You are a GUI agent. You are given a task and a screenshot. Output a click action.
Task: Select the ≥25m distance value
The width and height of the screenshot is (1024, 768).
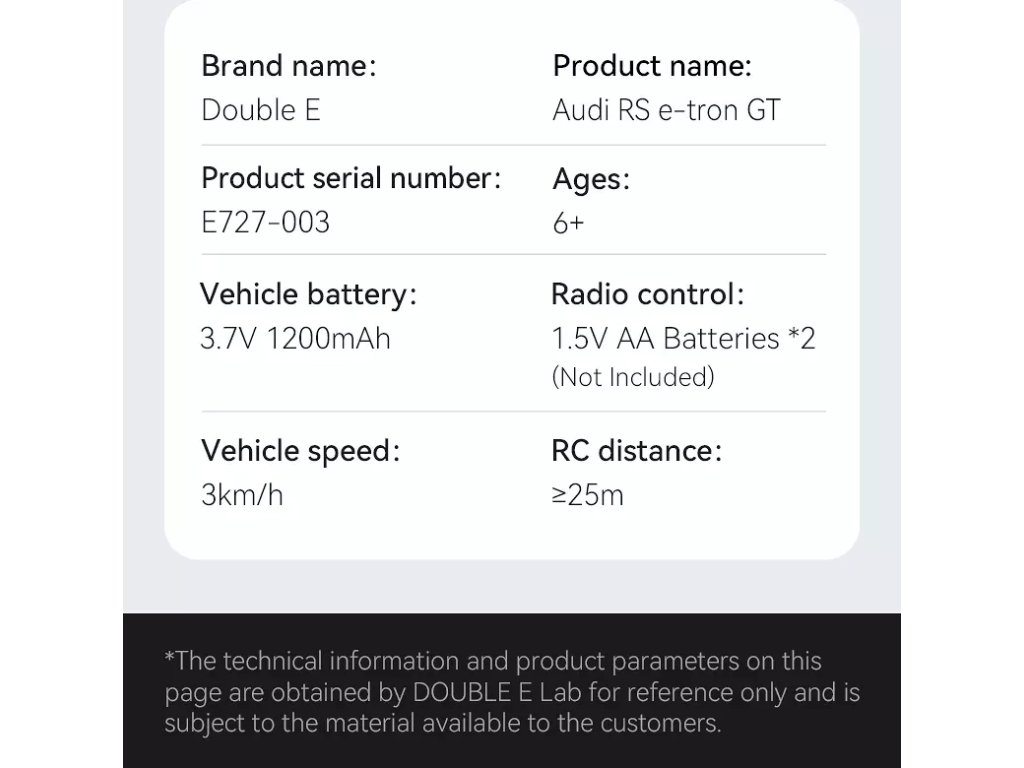[587, 494]
